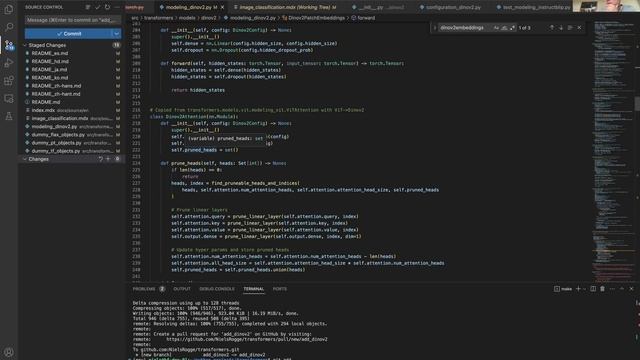The width and height of the screenshot is (640, 360).
Task: Expand the replace toggle arrow in the find widget
Action: point(435,28)
